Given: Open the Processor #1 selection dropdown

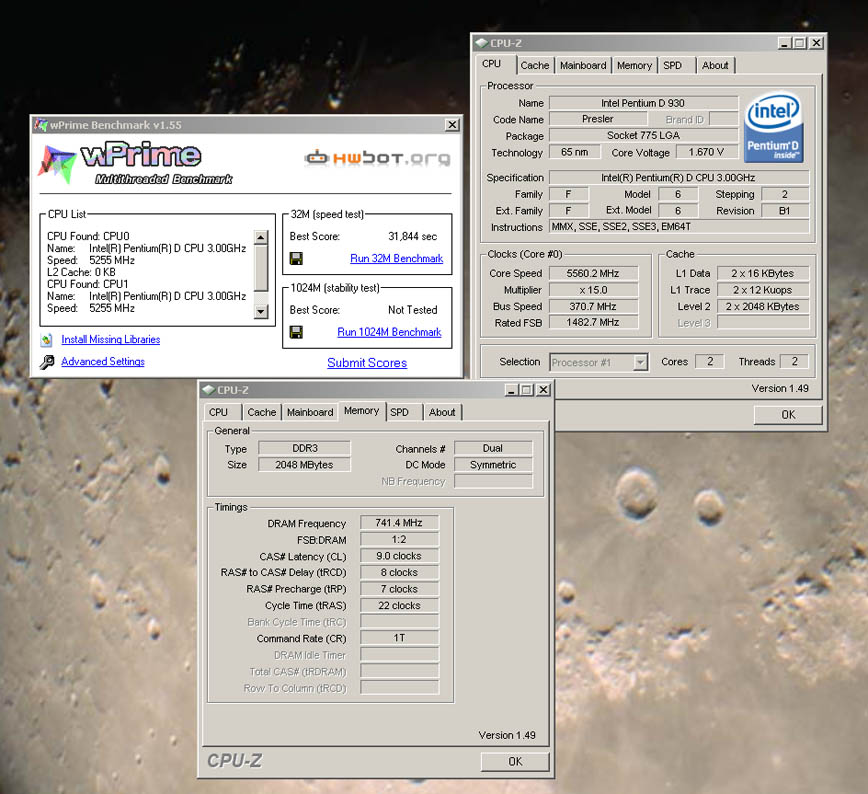Looking at the screenshot, I should pyautogui.click(x=640, y=362).
